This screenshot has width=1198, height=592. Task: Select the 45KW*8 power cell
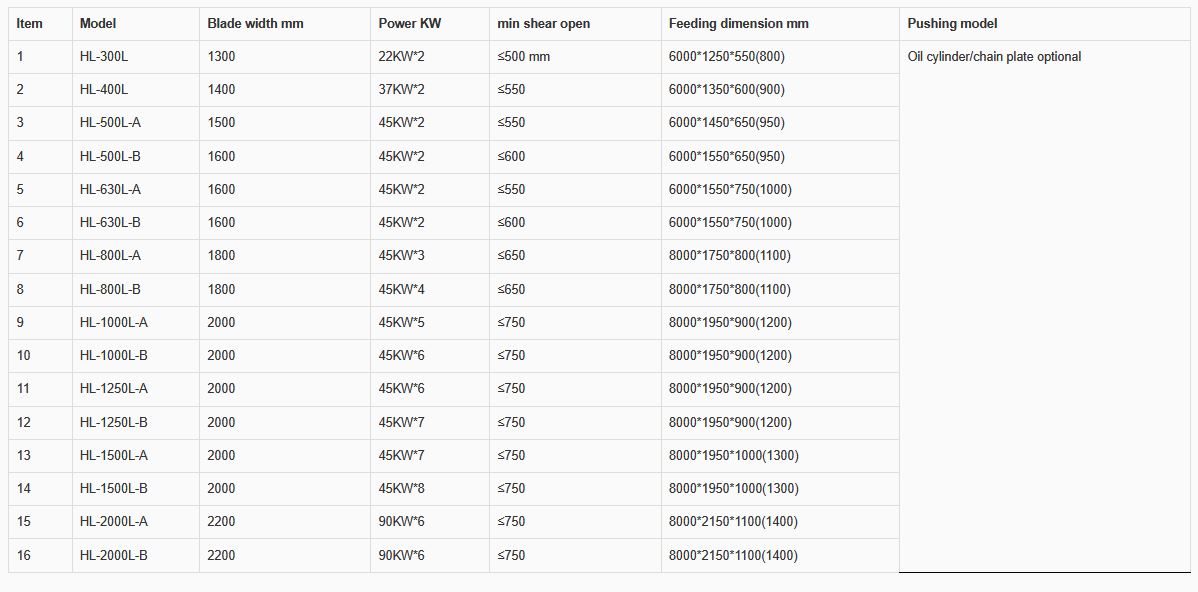tap(401, 488)
